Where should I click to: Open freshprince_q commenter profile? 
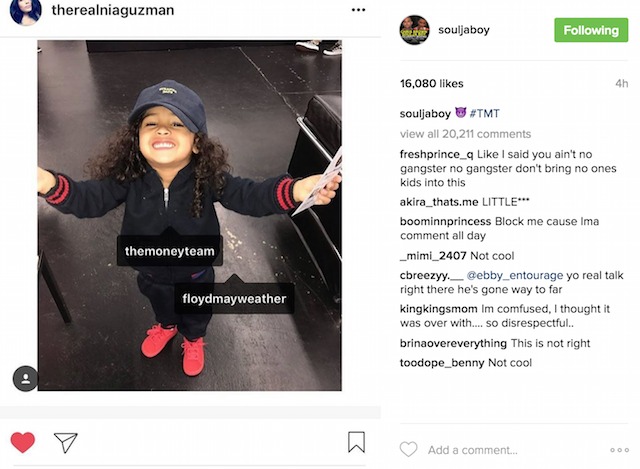436,154
